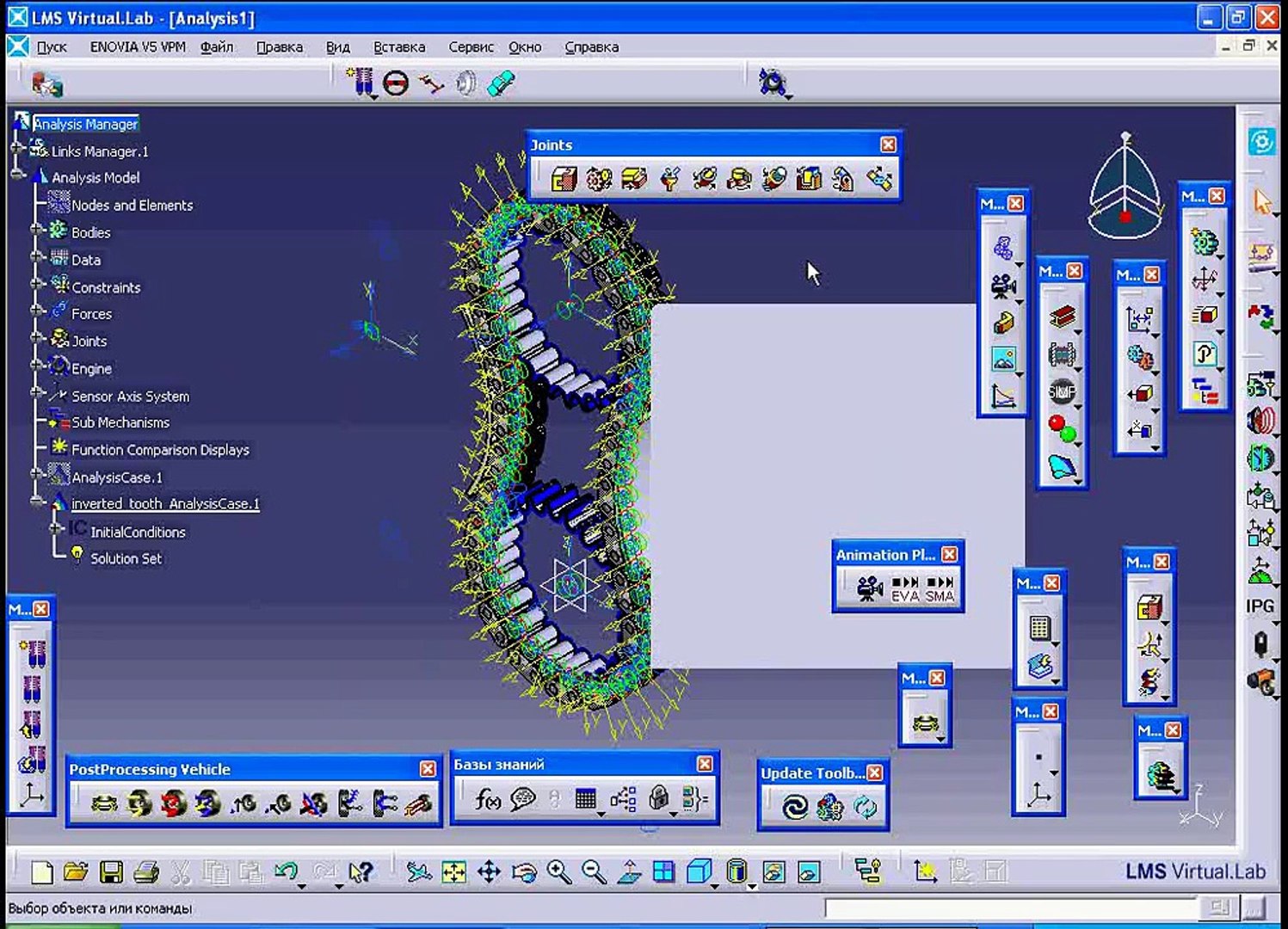Click the red tire icon in PostProcessing Vehicle
Viewport: 1288px width, 929px height.
pyautogui.click(x=174, y=804)
